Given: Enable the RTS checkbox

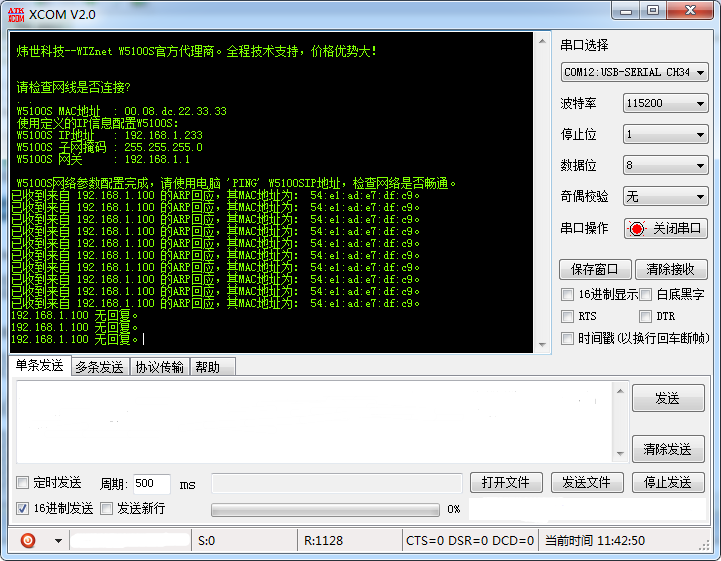Looking at the screenshot, I should point(567,316).
